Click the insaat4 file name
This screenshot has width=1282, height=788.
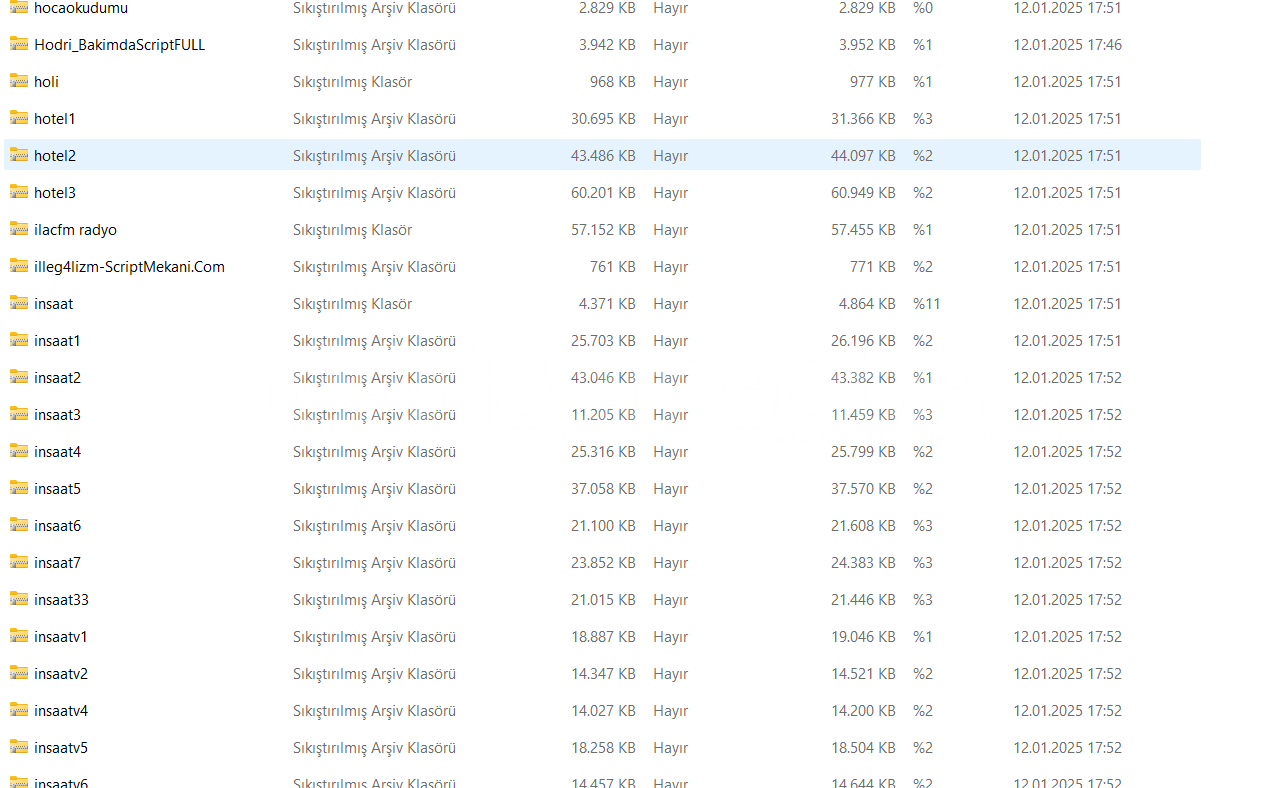click(57, 452)
